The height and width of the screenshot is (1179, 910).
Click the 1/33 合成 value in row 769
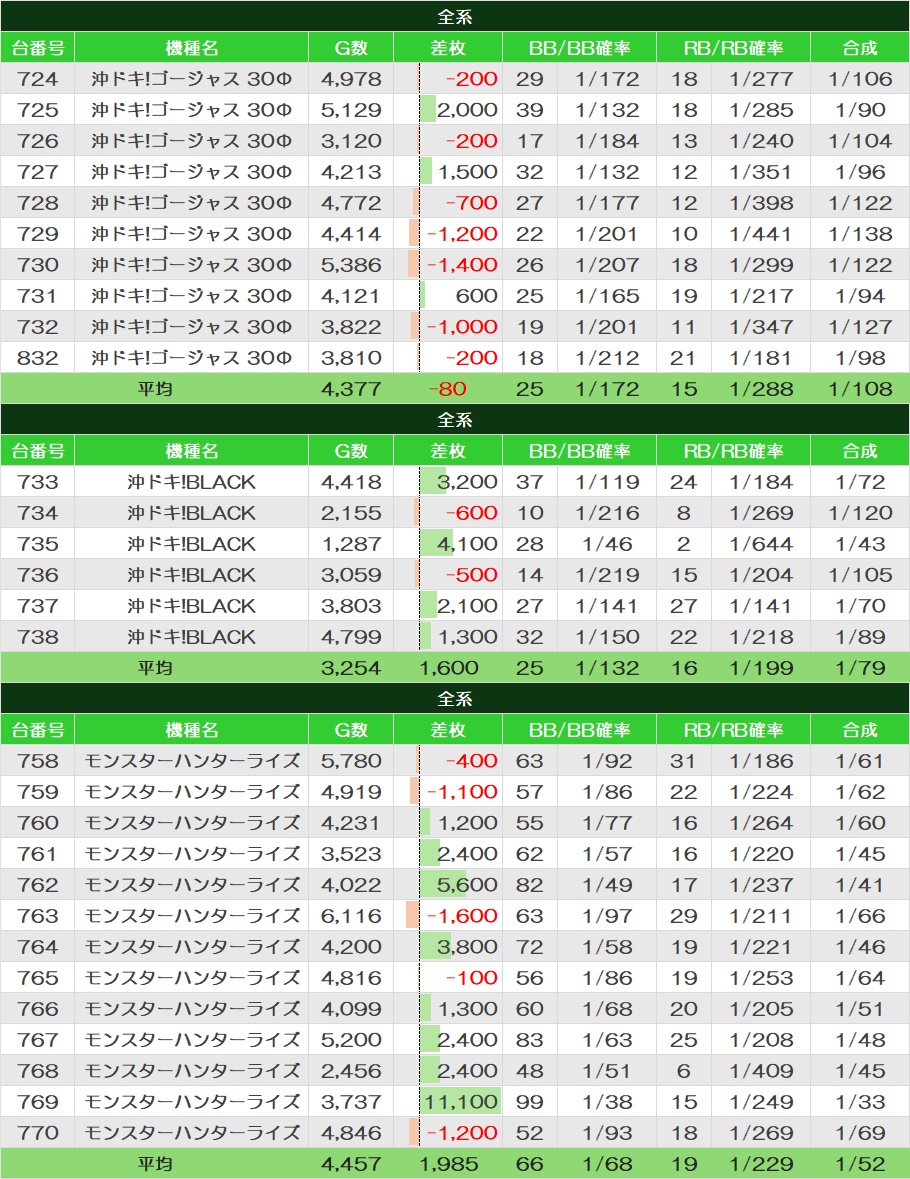860,1102
